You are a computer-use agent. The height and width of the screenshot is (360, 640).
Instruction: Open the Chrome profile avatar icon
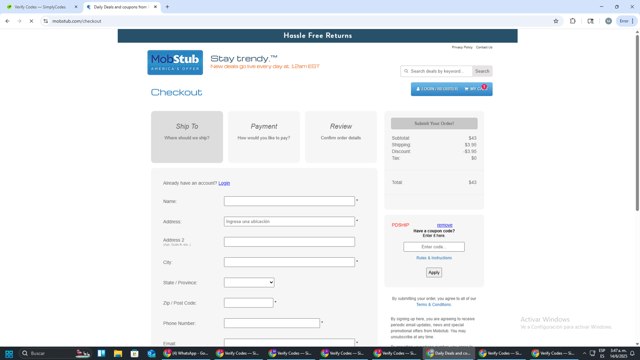tap(608, 21)
